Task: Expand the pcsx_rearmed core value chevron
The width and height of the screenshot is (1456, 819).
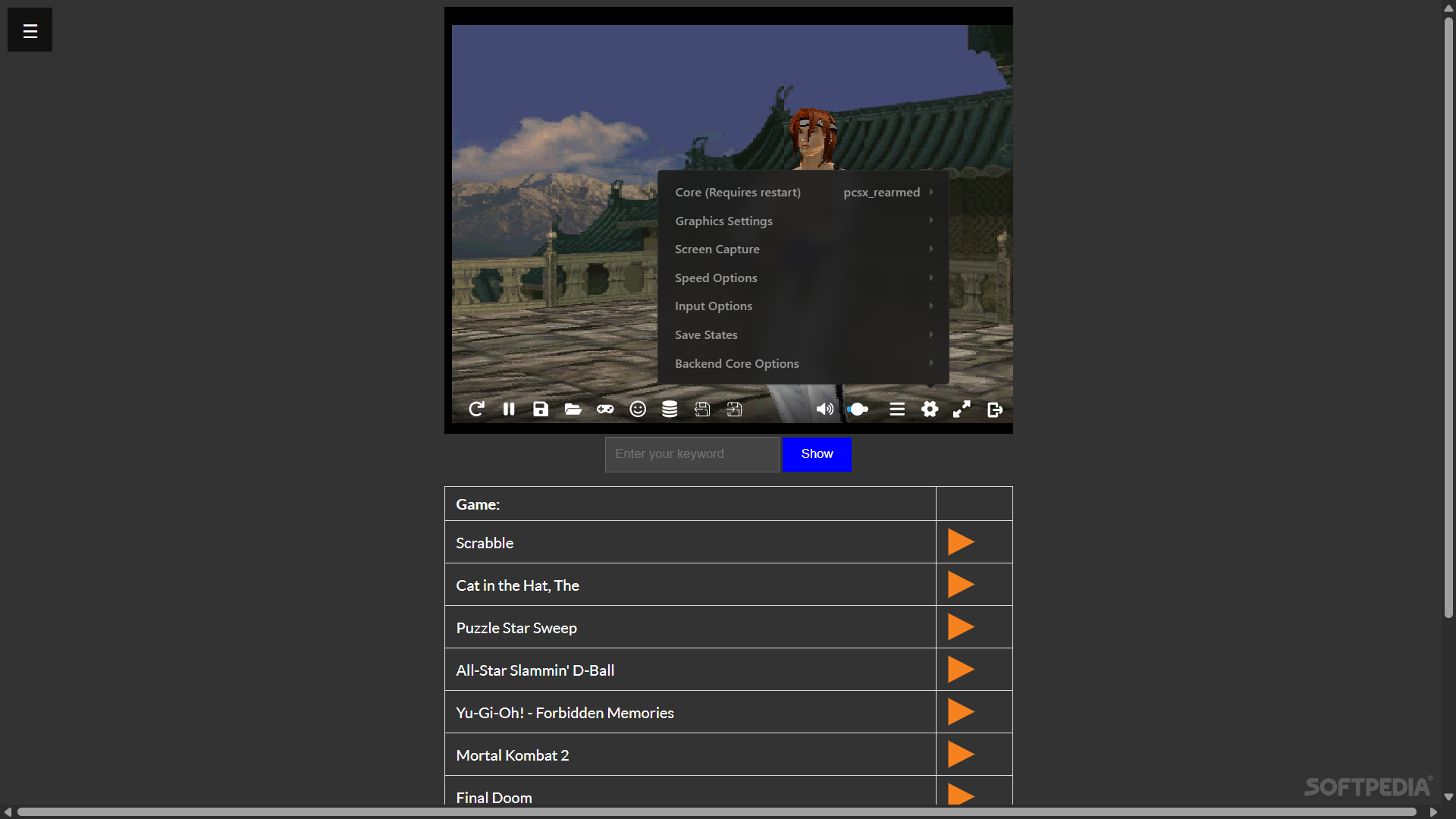Action: tap(931, 192)
